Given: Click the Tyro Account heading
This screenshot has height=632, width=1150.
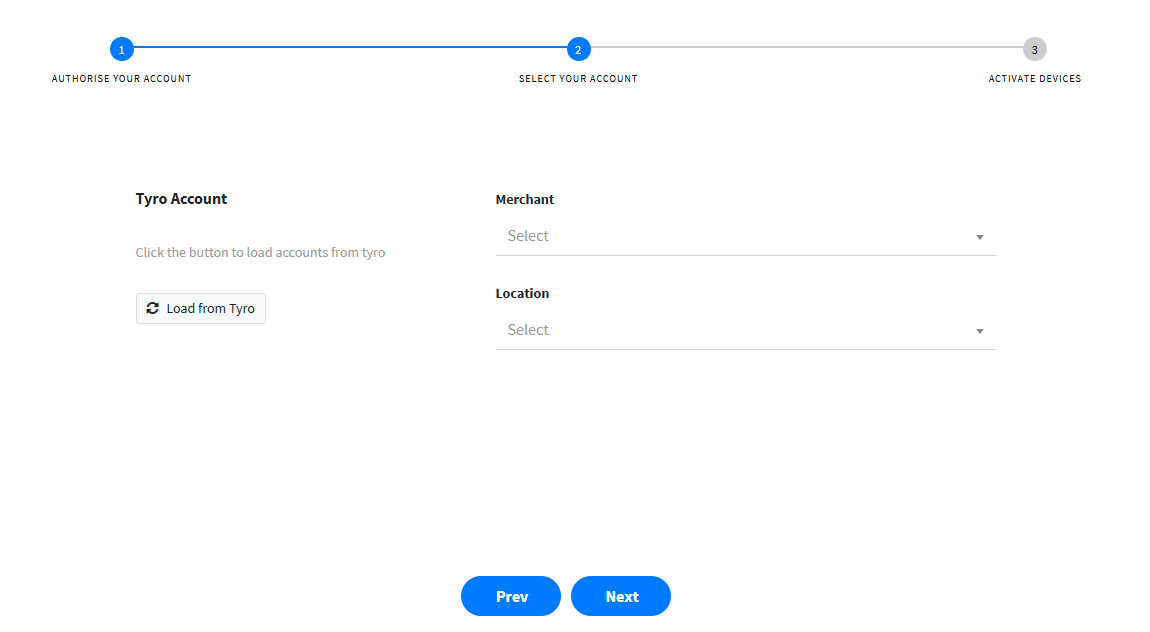Looking at the screenshot, I should coord(181,199).
